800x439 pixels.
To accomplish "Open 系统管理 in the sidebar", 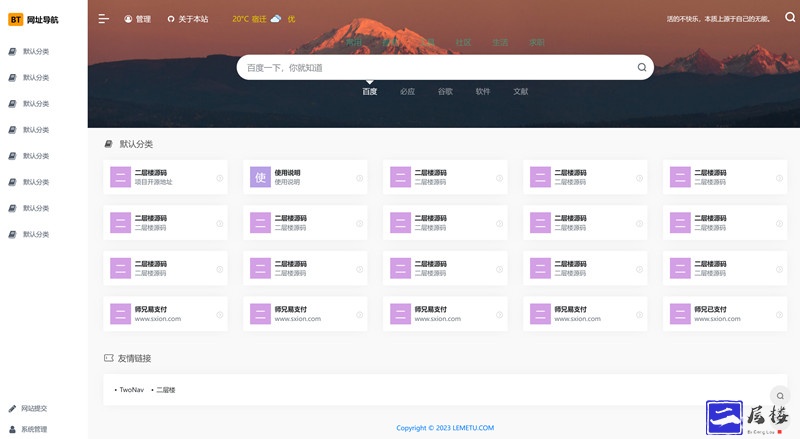I will coord(34,429).
